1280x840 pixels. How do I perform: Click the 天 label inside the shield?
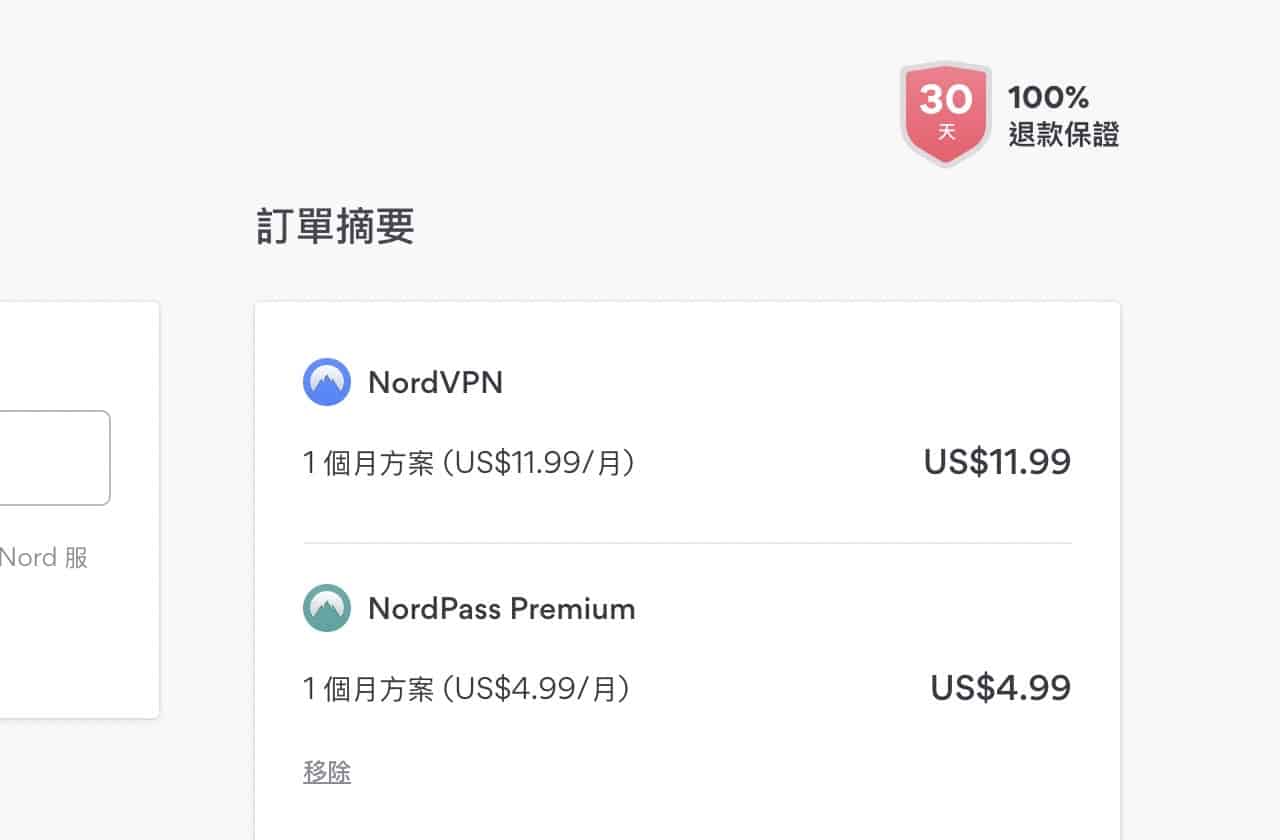click(x=946, y=132)
